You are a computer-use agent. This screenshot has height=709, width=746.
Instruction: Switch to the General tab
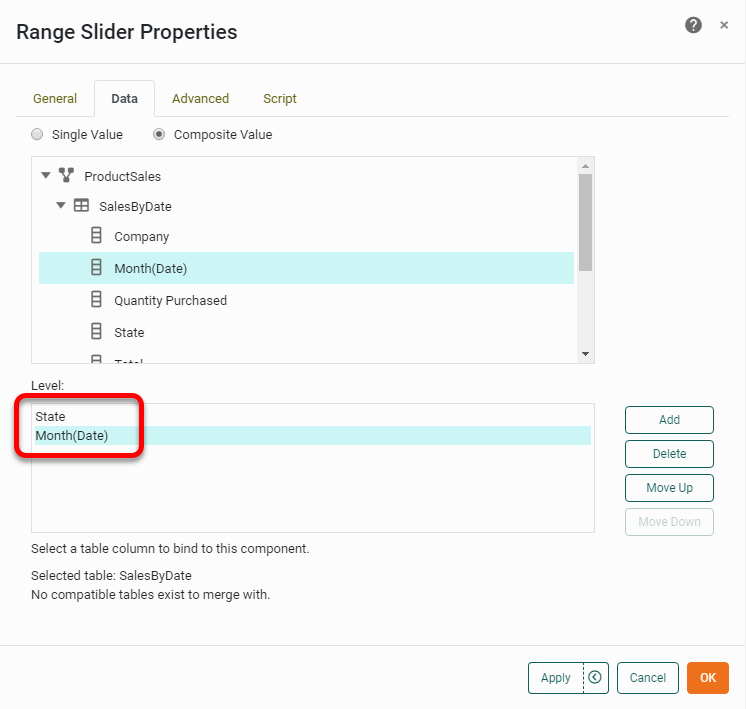pos(55,99)
